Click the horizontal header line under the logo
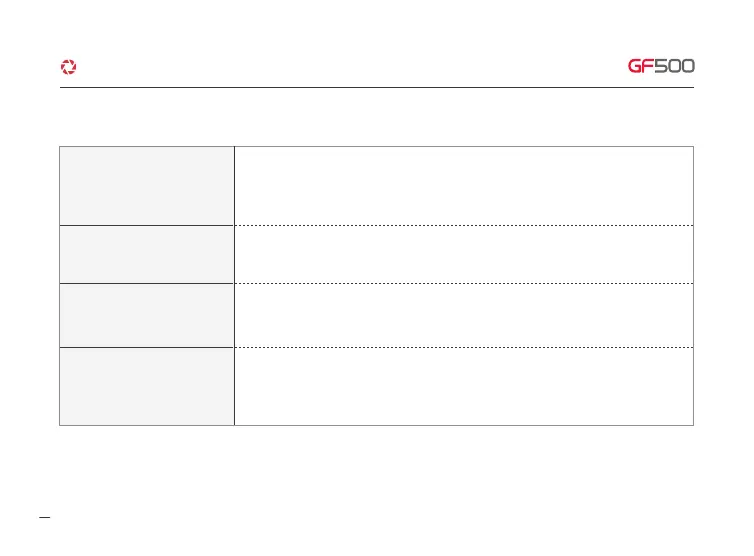754x556 pixels. tap(376, 87)
